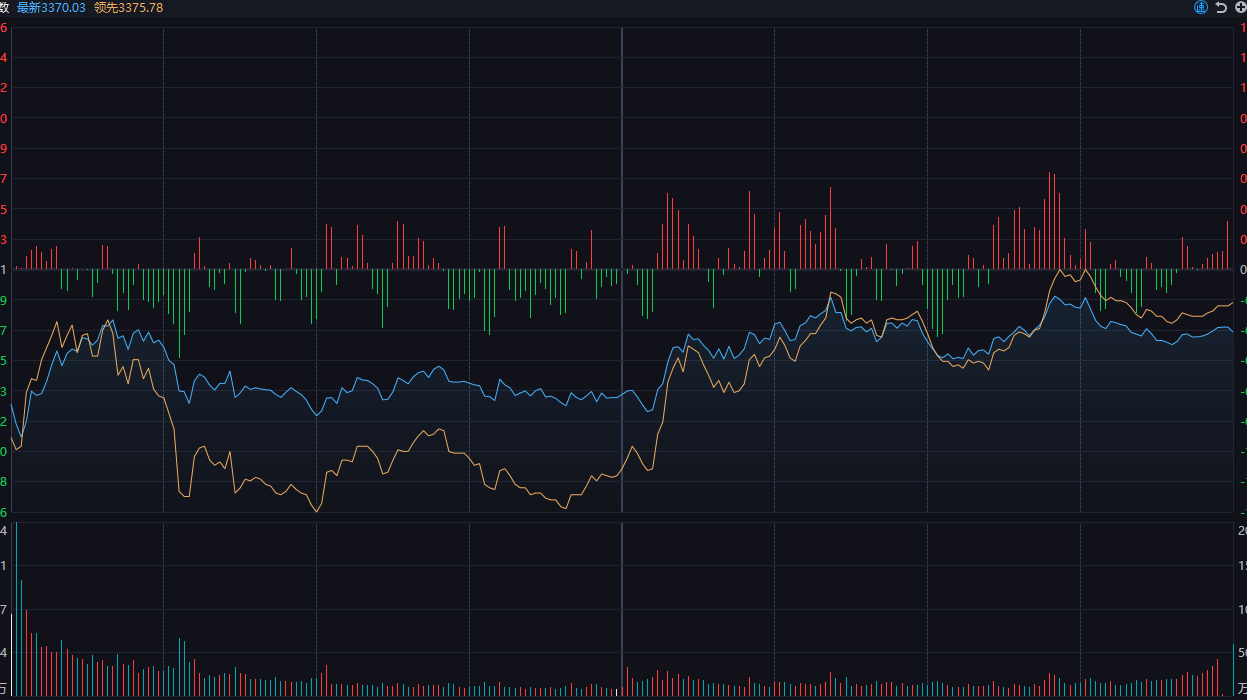The image size is (1247, 700).
Task: Click the white bar at volume chart start
Action: click(11, 655)
